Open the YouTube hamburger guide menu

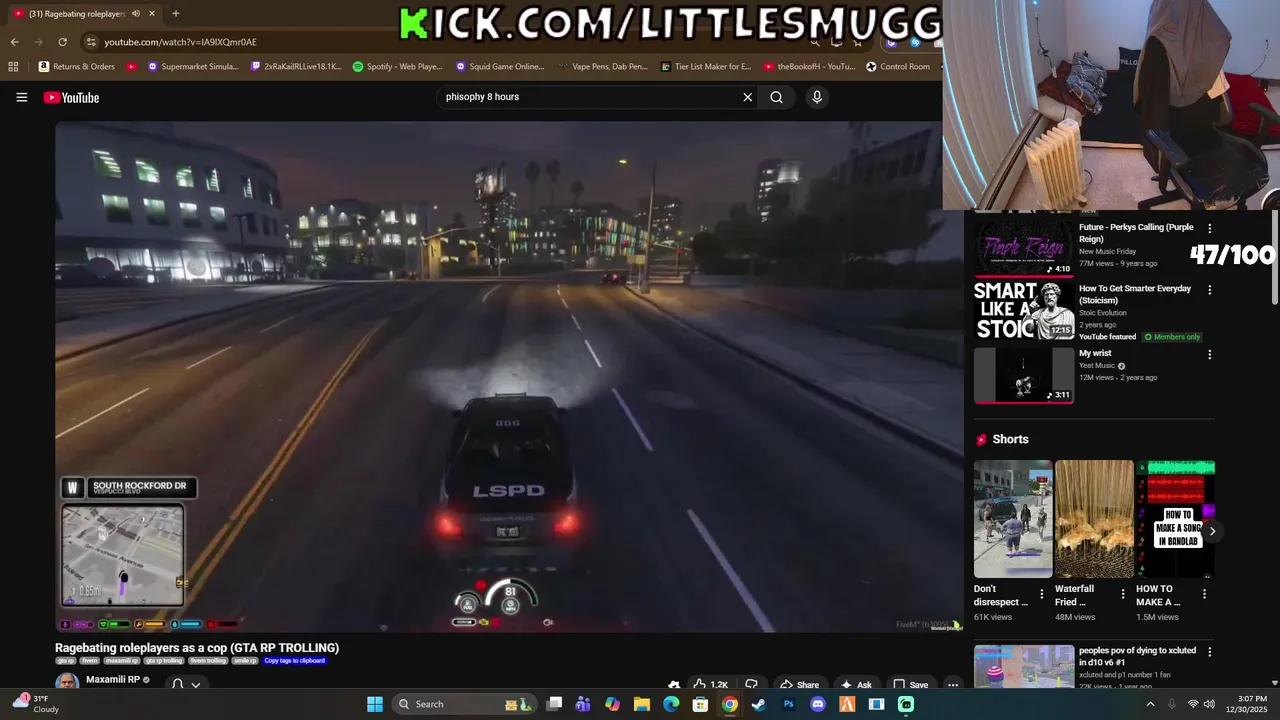[x=21, y=97]
